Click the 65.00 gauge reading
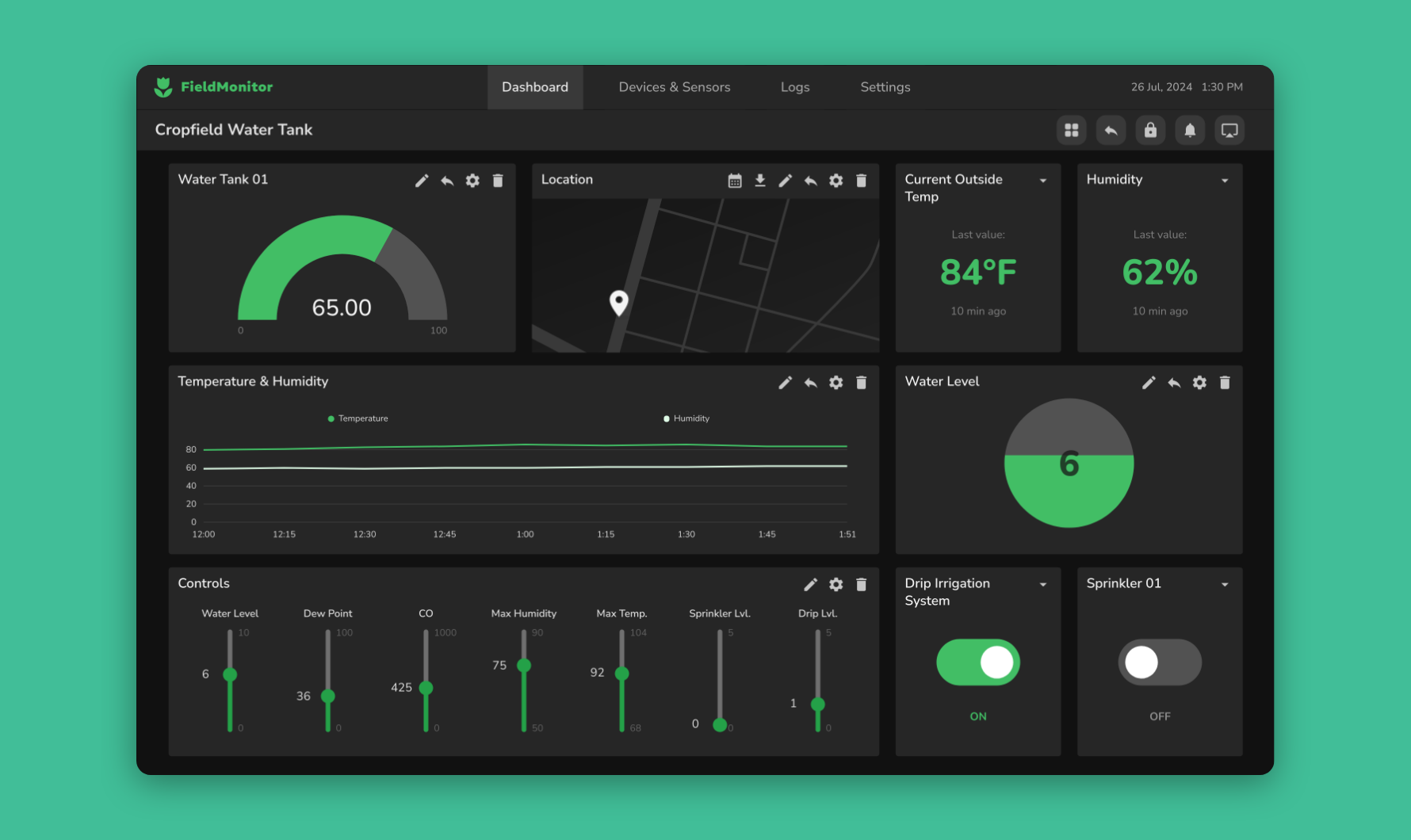 click(x=342, y=307)
